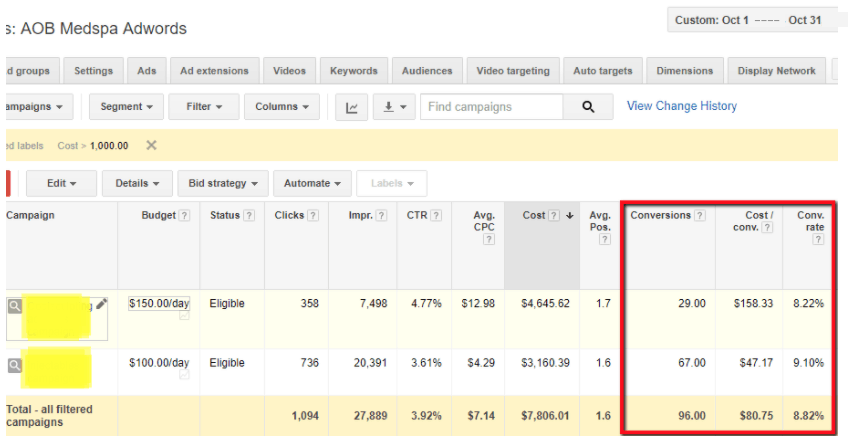Sort by the Campaign column header
The width and height of the screenshot is (848, 448).
pyautogui.click(x=30, y=215)
